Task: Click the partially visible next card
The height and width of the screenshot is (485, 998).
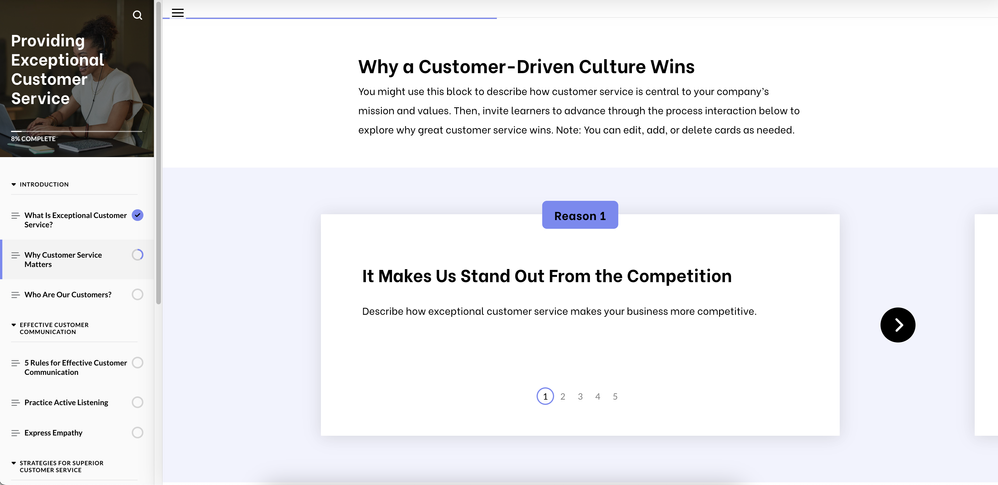Action: point(985,325)
